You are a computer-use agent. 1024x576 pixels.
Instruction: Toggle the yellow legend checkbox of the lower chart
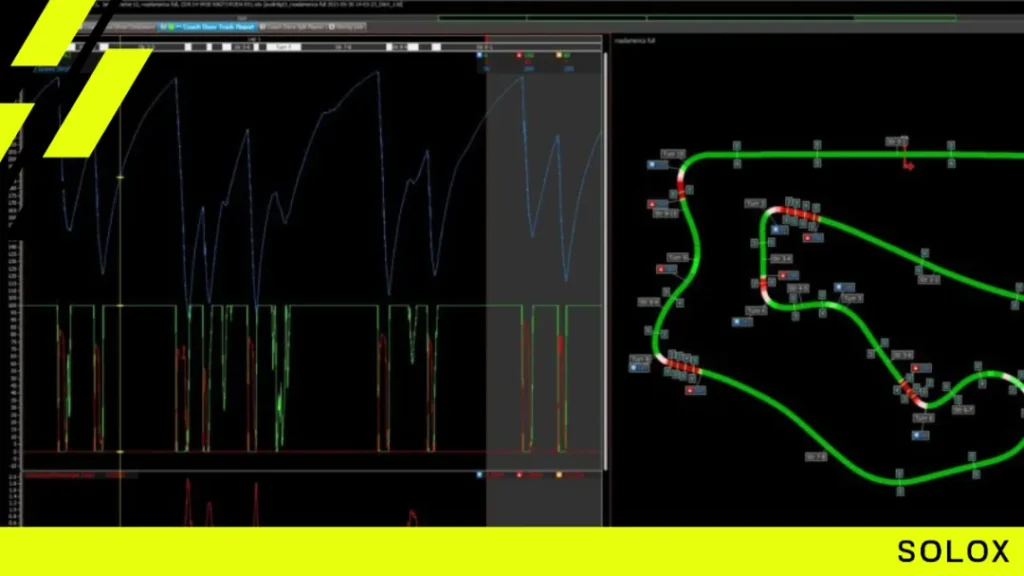coord(559,475)
